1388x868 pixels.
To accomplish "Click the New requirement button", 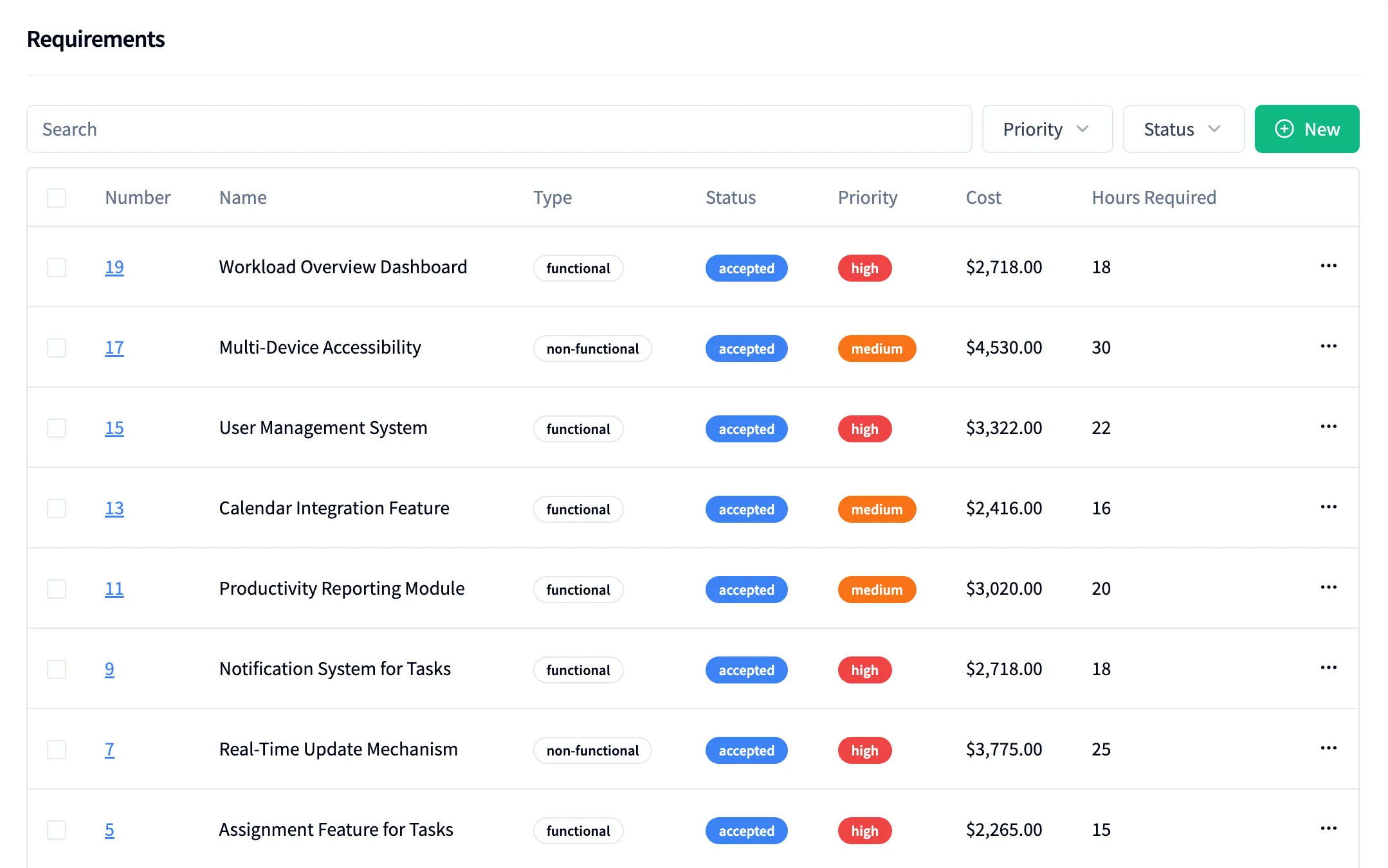I will pyautogui.click(x=1306, y=129).
